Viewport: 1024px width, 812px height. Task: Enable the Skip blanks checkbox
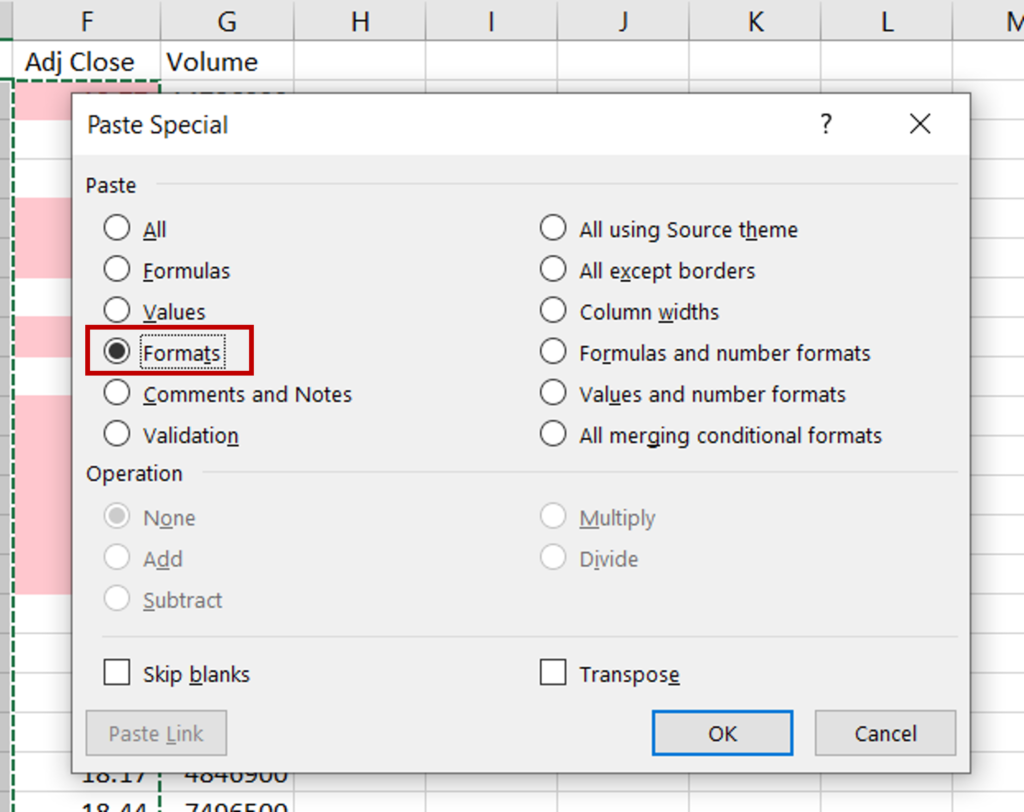click(117, 672)
